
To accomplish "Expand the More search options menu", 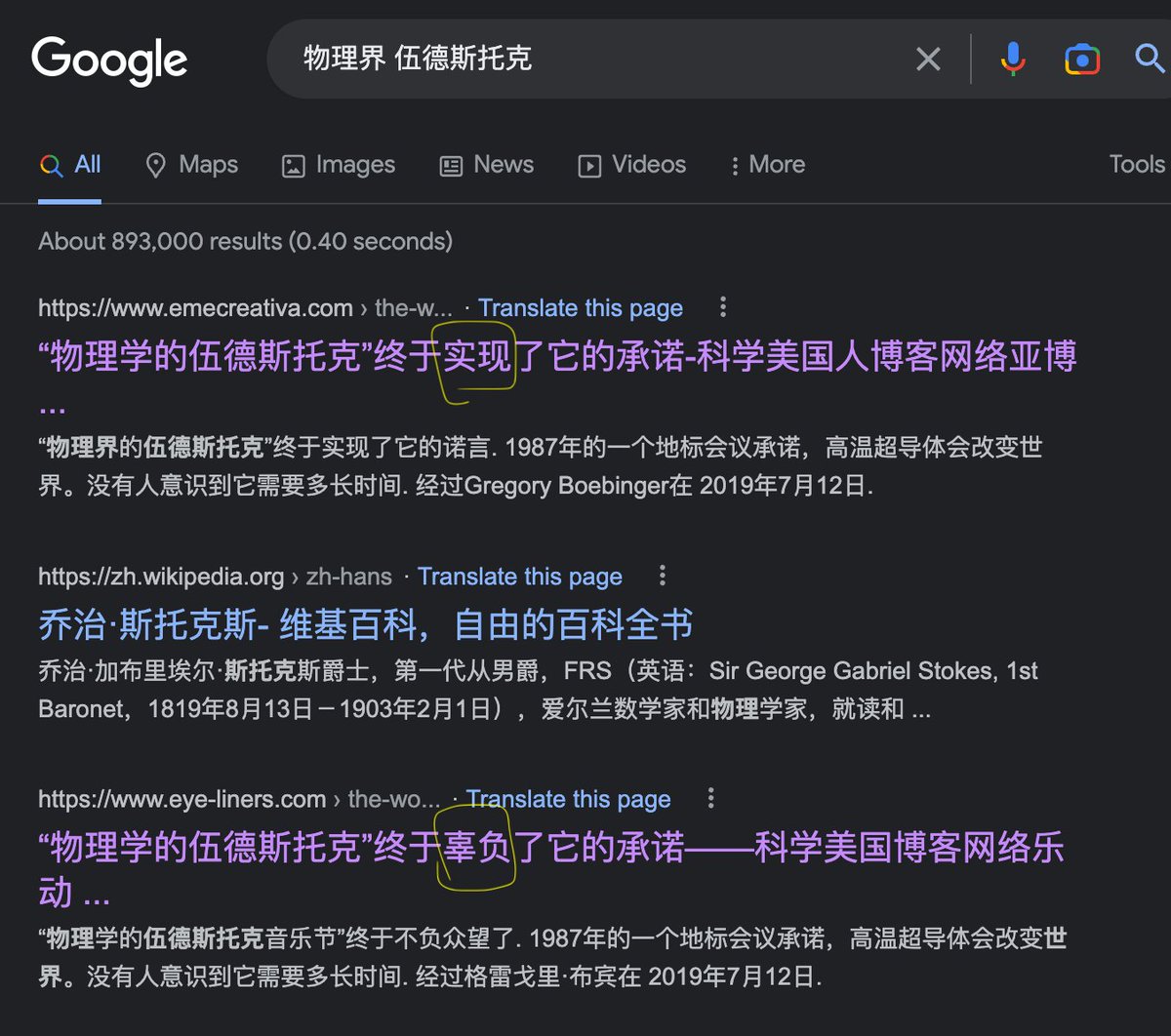I will pyautogui.click(x=767, y=165).
